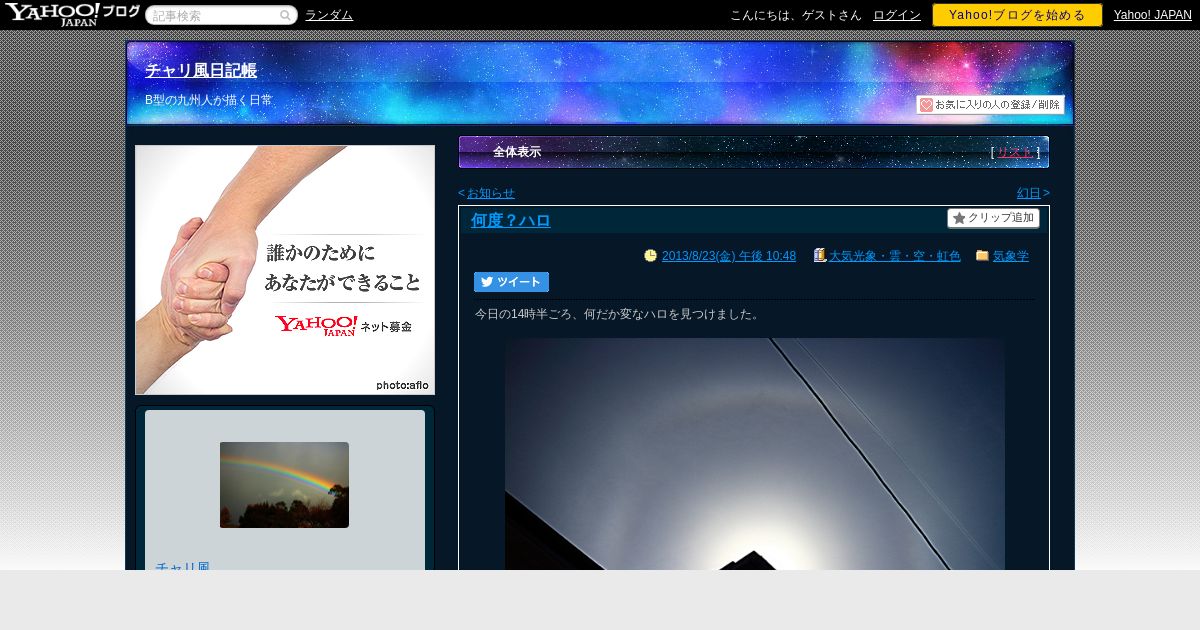This screenshot has width=1200, height=630.
Task: Click the heart icon on the favorites button
Action: pyautogui.click(x=926, y=104)
